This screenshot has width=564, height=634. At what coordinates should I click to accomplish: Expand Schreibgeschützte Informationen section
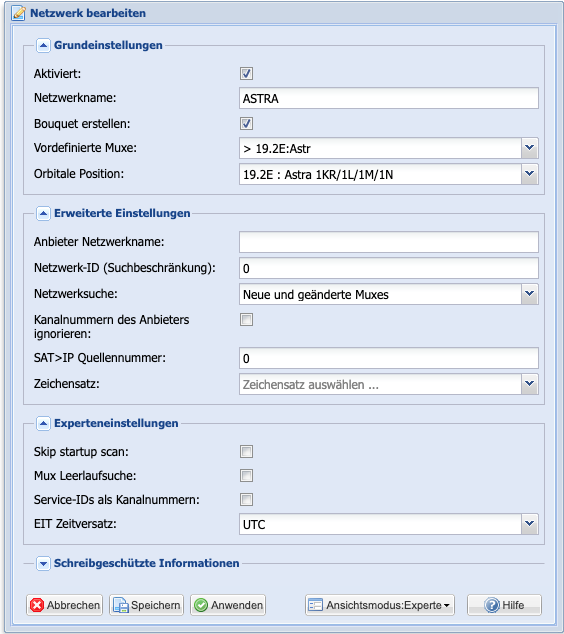43,563
